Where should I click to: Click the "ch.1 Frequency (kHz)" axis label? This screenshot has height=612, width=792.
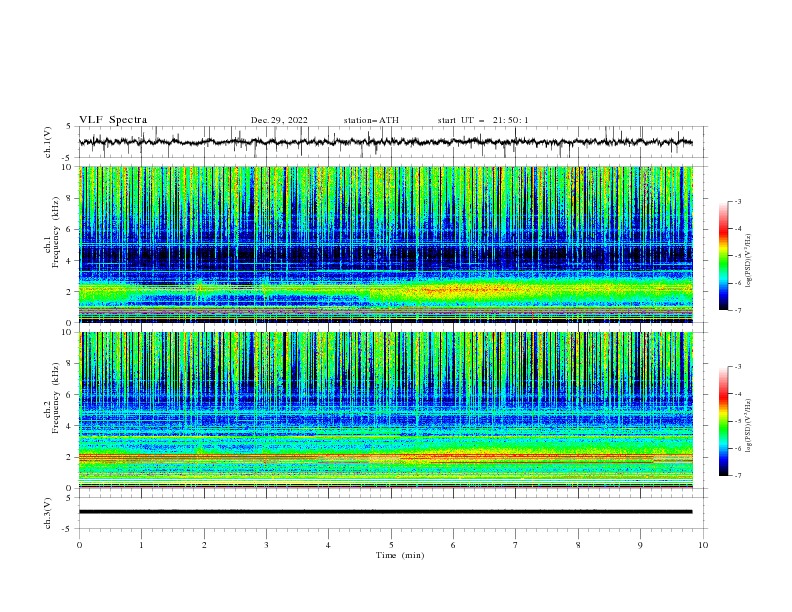(52, 232)
